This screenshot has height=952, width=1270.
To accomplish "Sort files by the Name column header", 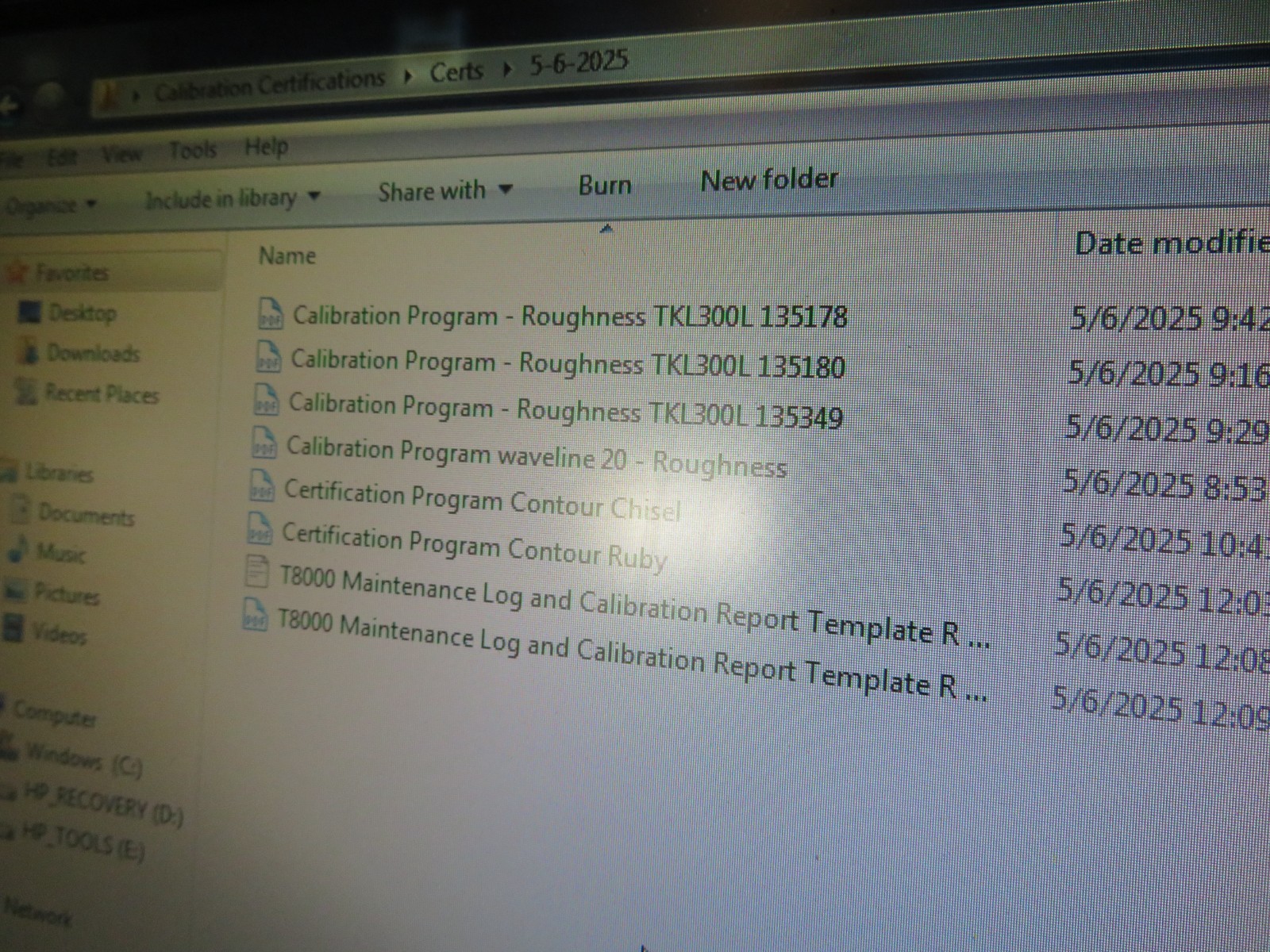I will click(287, 255).
